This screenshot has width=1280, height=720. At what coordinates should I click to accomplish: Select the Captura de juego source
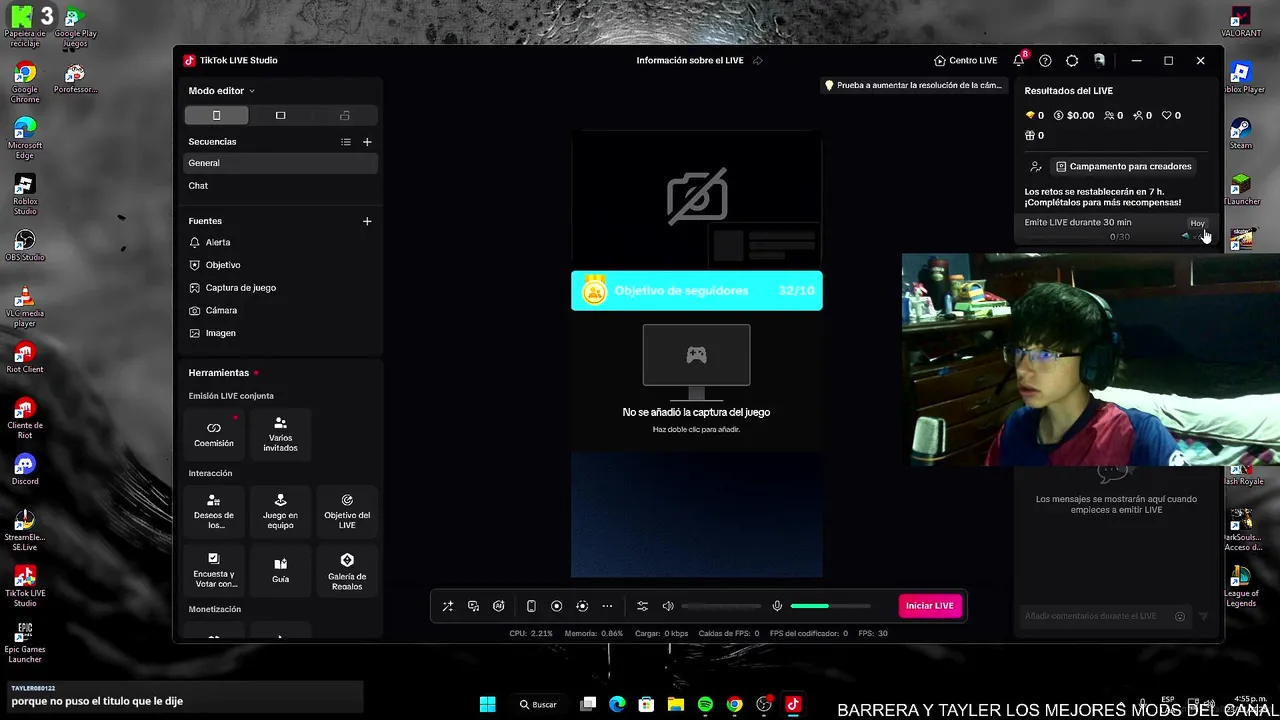[x=281, y=288]
